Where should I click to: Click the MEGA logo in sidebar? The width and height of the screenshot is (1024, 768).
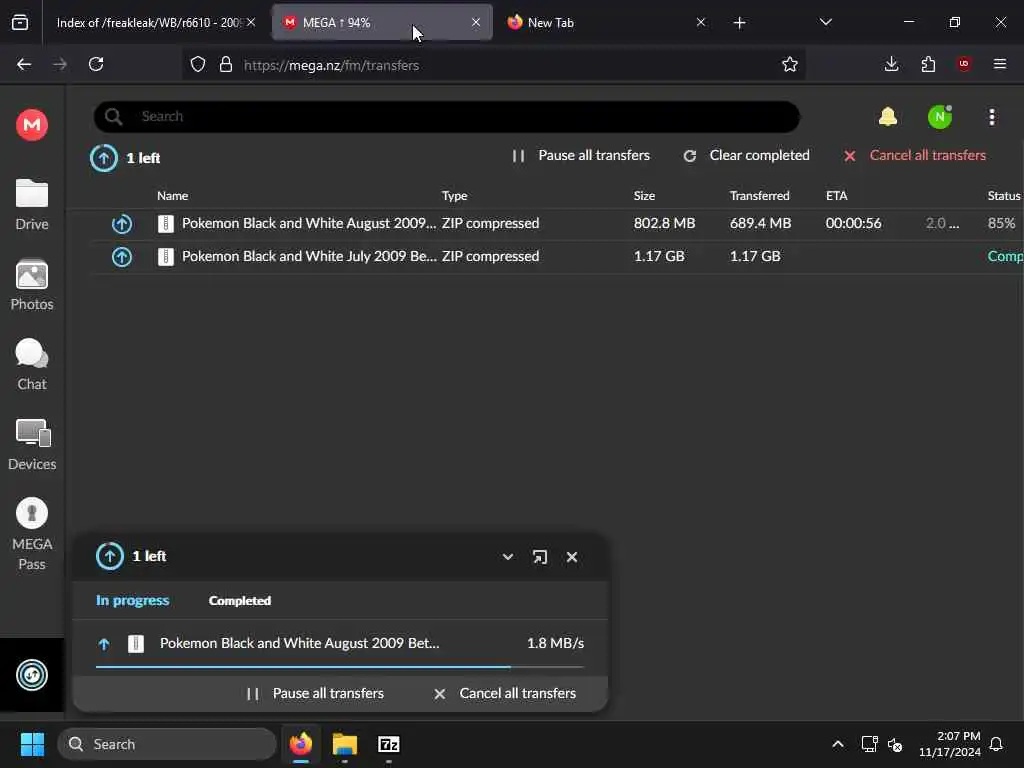(31, 125)
